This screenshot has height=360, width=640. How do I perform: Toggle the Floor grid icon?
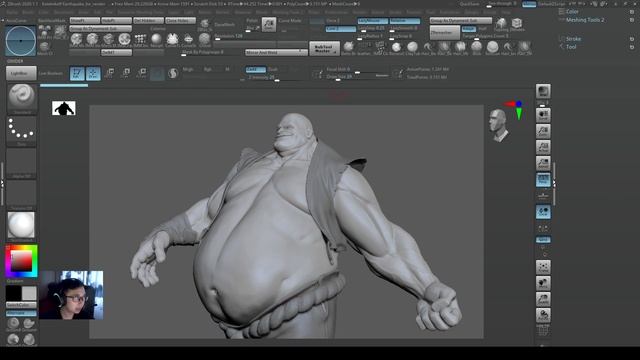click(543, 196)
